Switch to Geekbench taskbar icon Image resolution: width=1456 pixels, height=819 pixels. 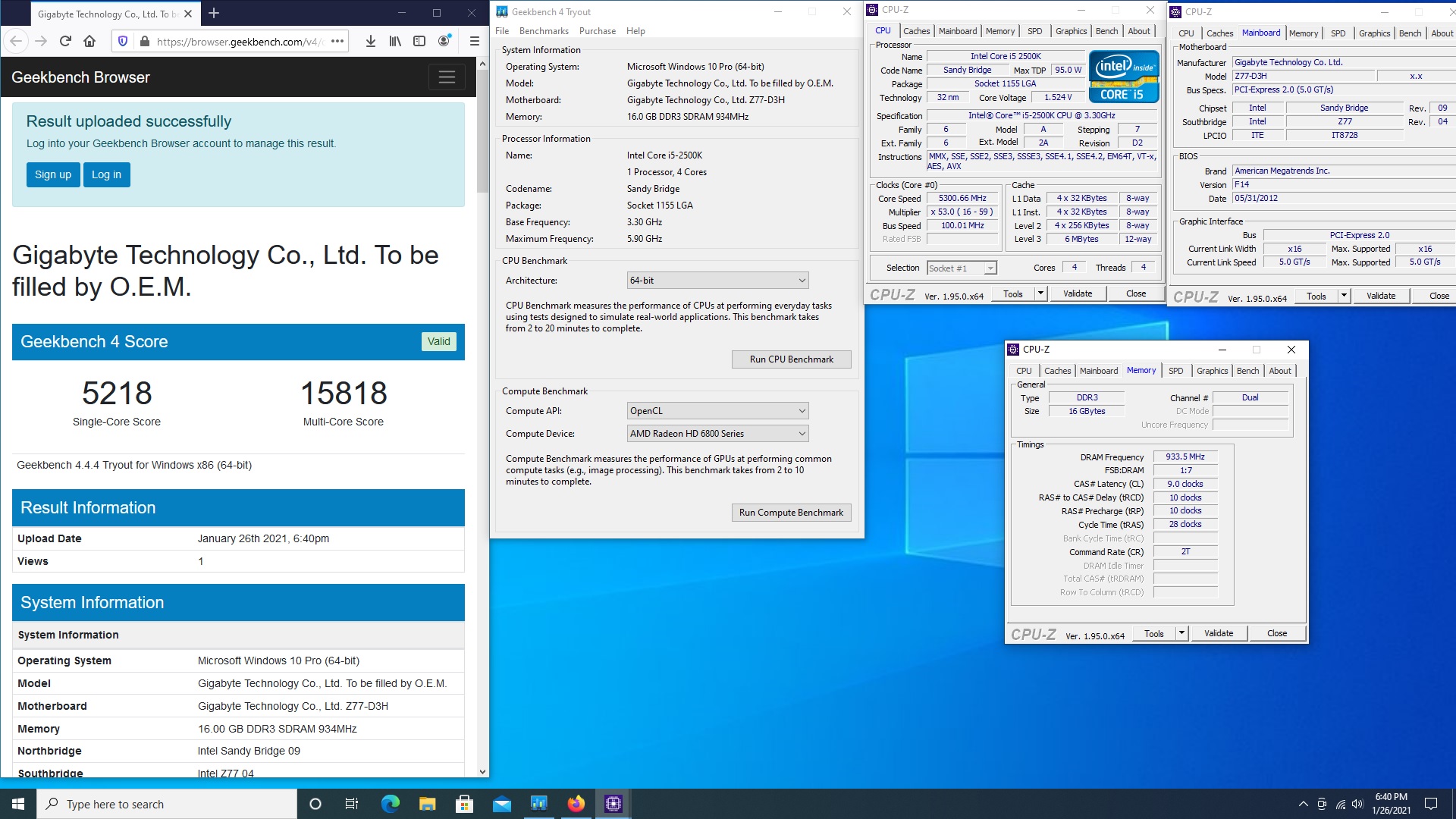[538, 804]
